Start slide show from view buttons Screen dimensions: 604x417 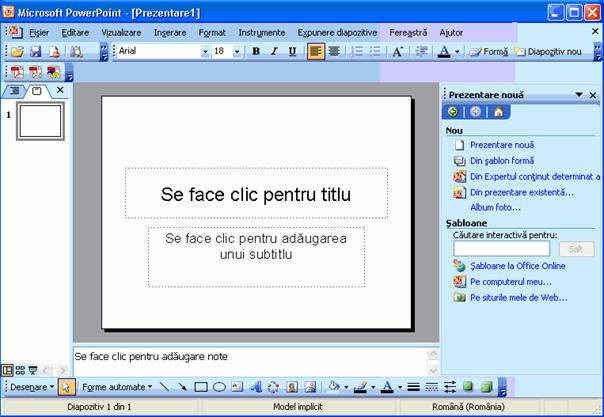[33, 370]
